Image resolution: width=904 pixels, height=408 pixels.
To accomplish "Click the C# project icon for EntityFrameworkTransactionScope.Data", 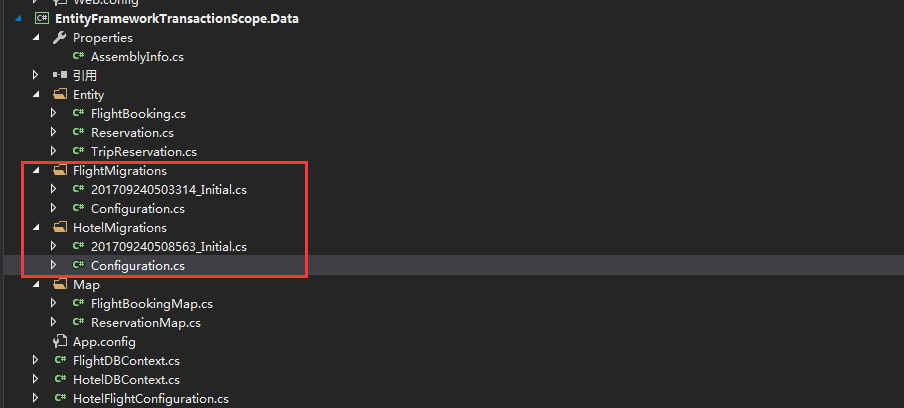I will (42, 18).
